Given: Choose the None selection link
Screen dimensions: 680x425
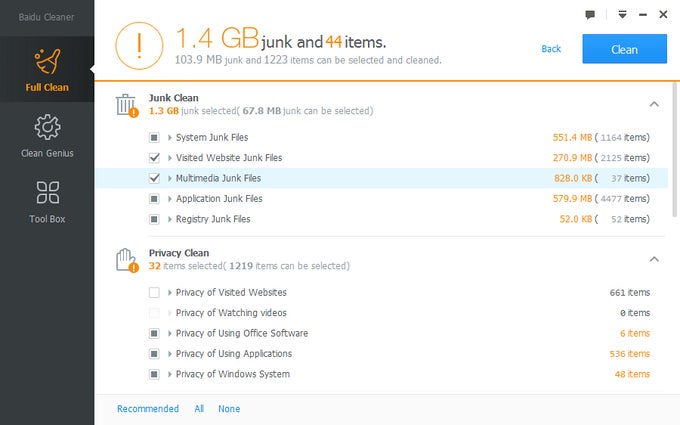Looking at the screenshot, I should (x=229, y=409).
